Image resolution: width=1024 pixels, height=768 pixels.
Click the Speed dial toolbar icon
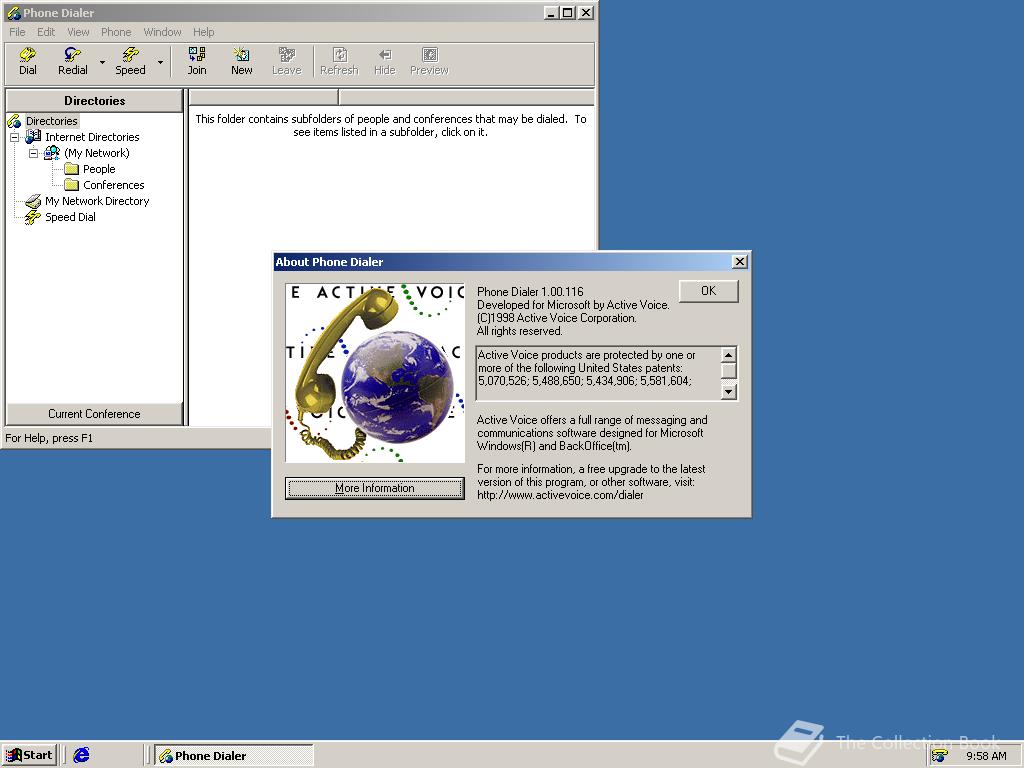[131, 61]
